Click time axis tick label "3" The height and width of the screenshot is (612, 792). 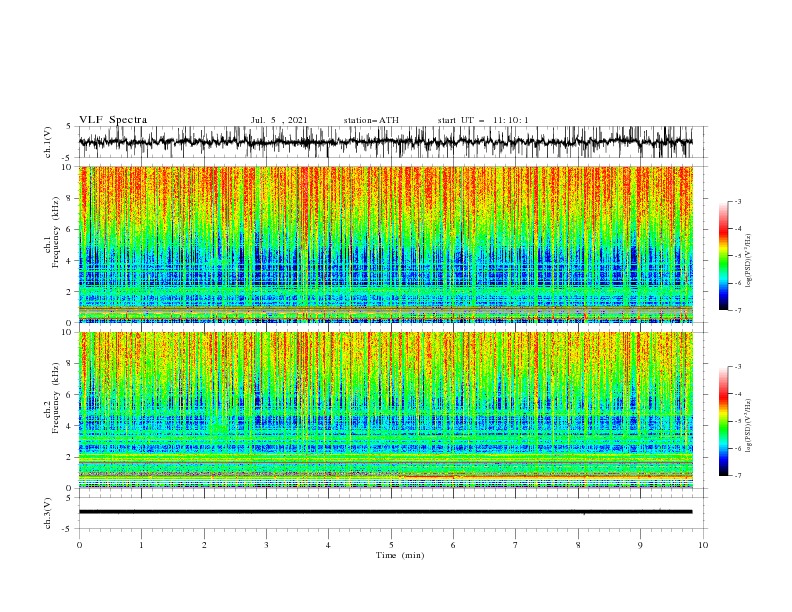pyautogui.click(x=266, y=545)
